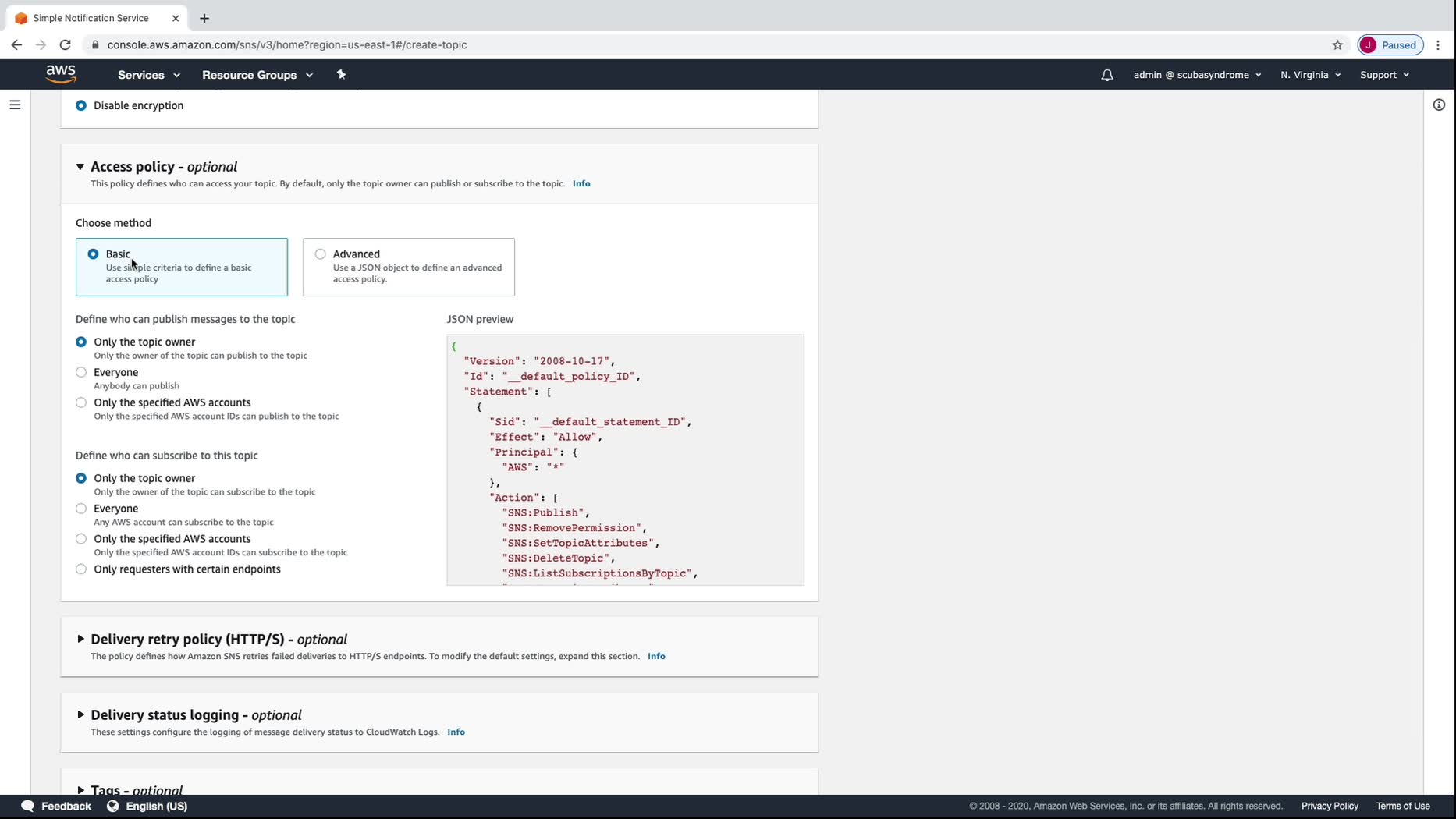
Task: Allow Everyone to subscribe to topic
Action: click(x=81, y=509)
